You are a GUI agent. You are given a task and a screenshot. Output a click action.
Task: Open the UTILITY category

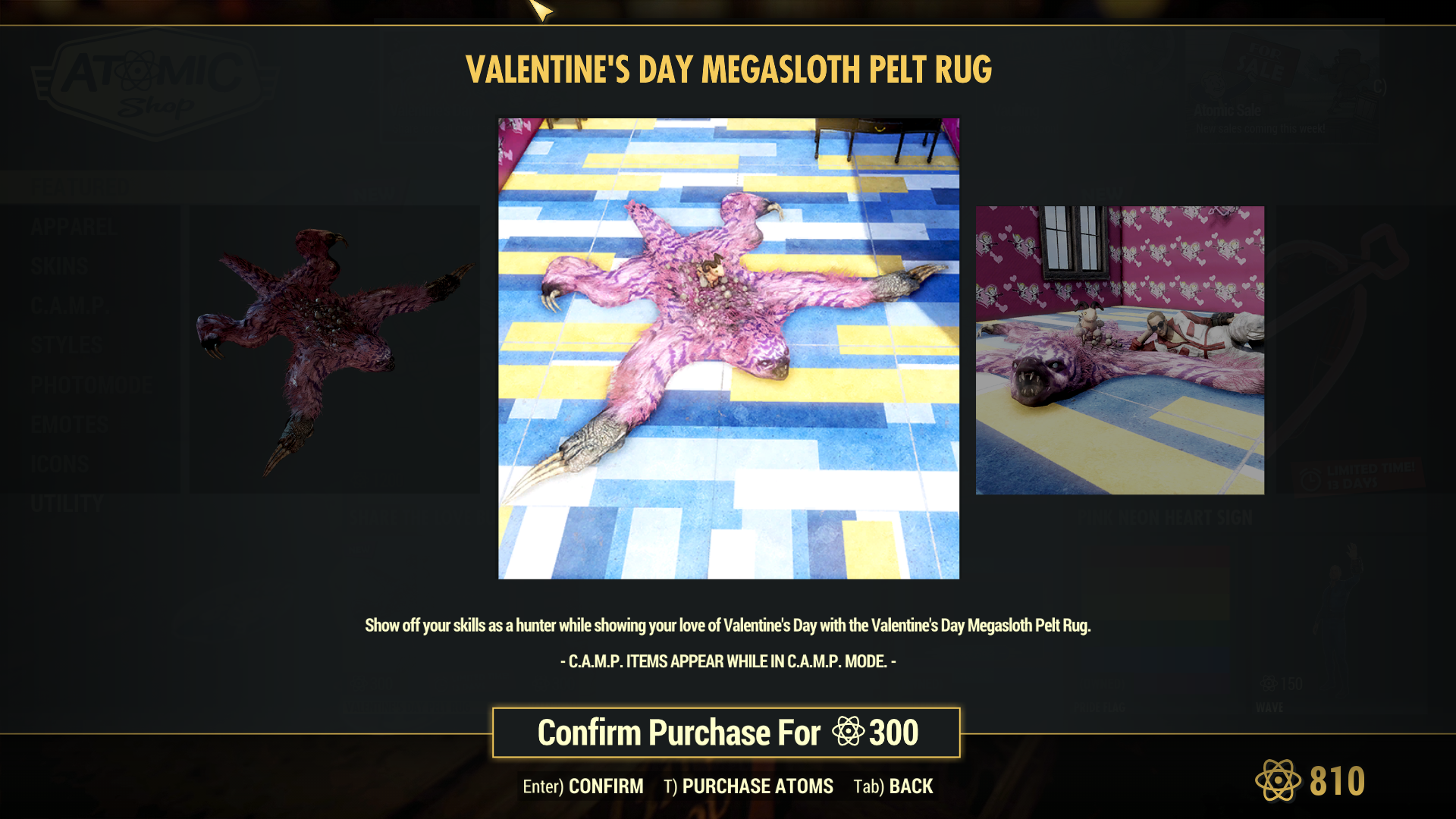tap(67, 504)
